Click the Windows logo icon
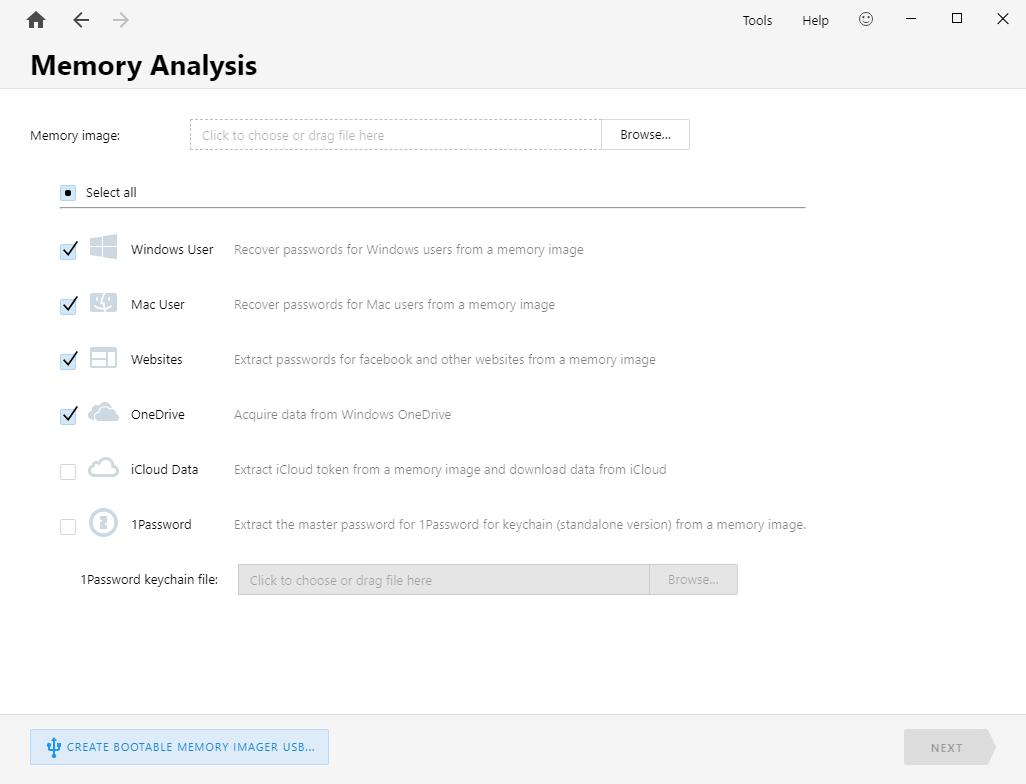This screenshot has width=1026, height=784. click(x=104, y=249)
